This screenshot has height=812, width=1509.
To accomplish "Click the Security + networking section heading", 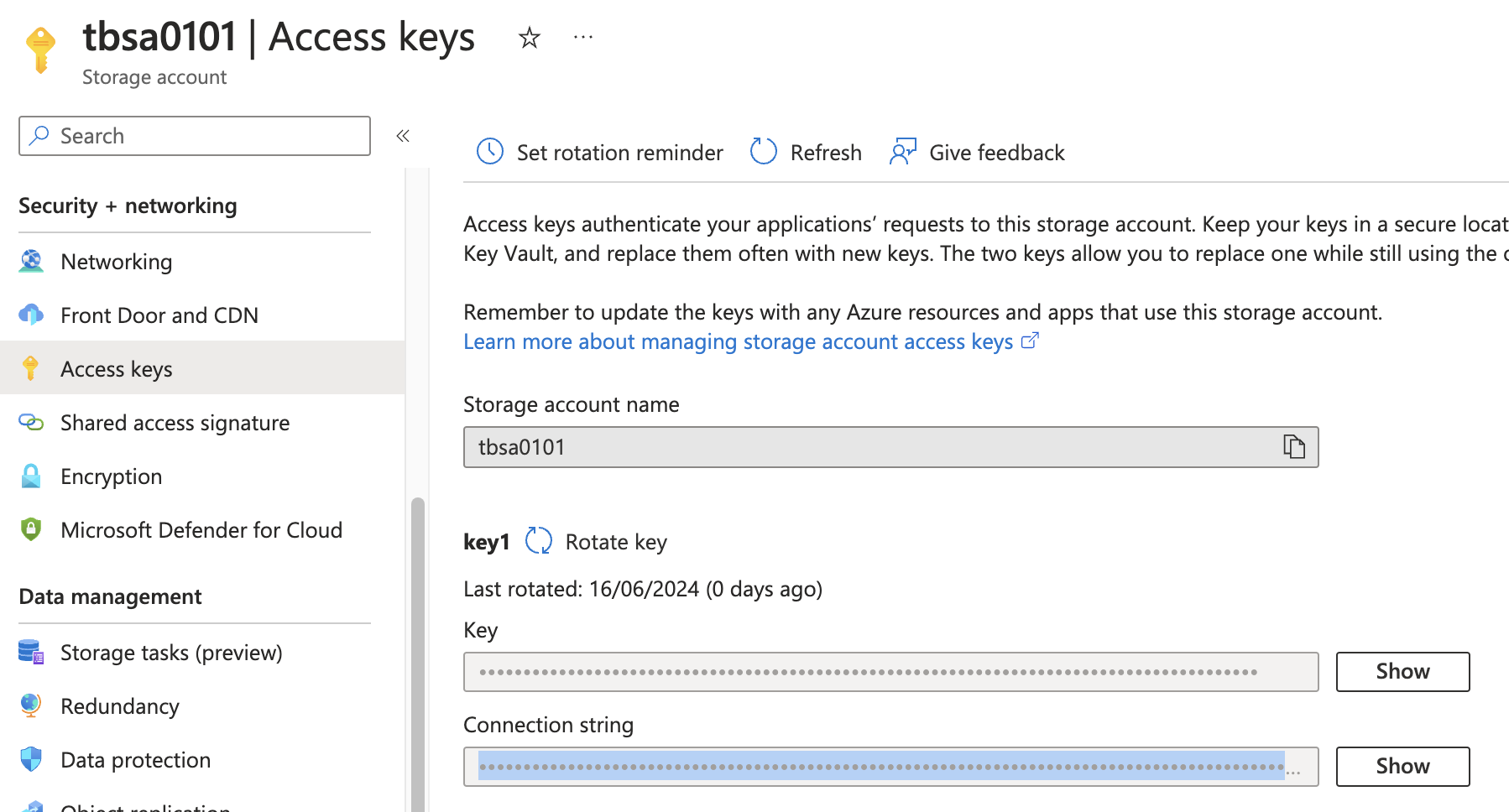I will pos(128,206).
